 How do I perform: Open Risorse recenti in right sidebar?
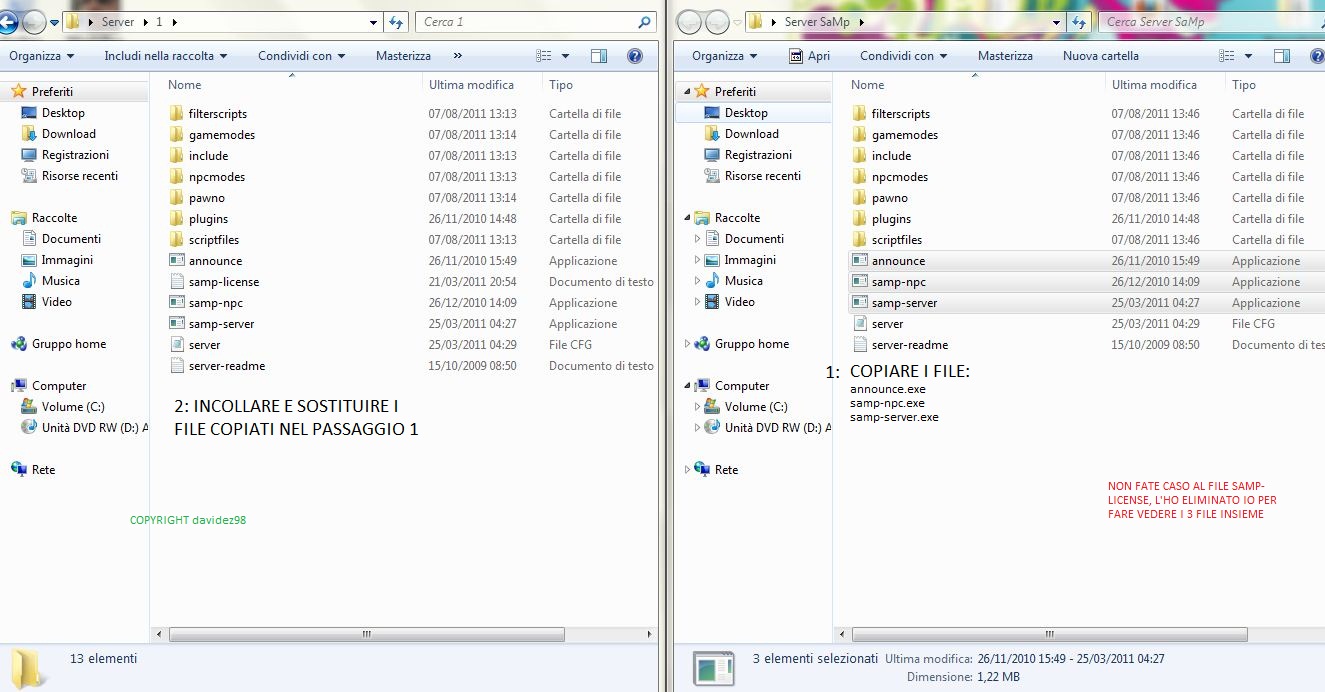pyautogui.click(x=763, y=176)
